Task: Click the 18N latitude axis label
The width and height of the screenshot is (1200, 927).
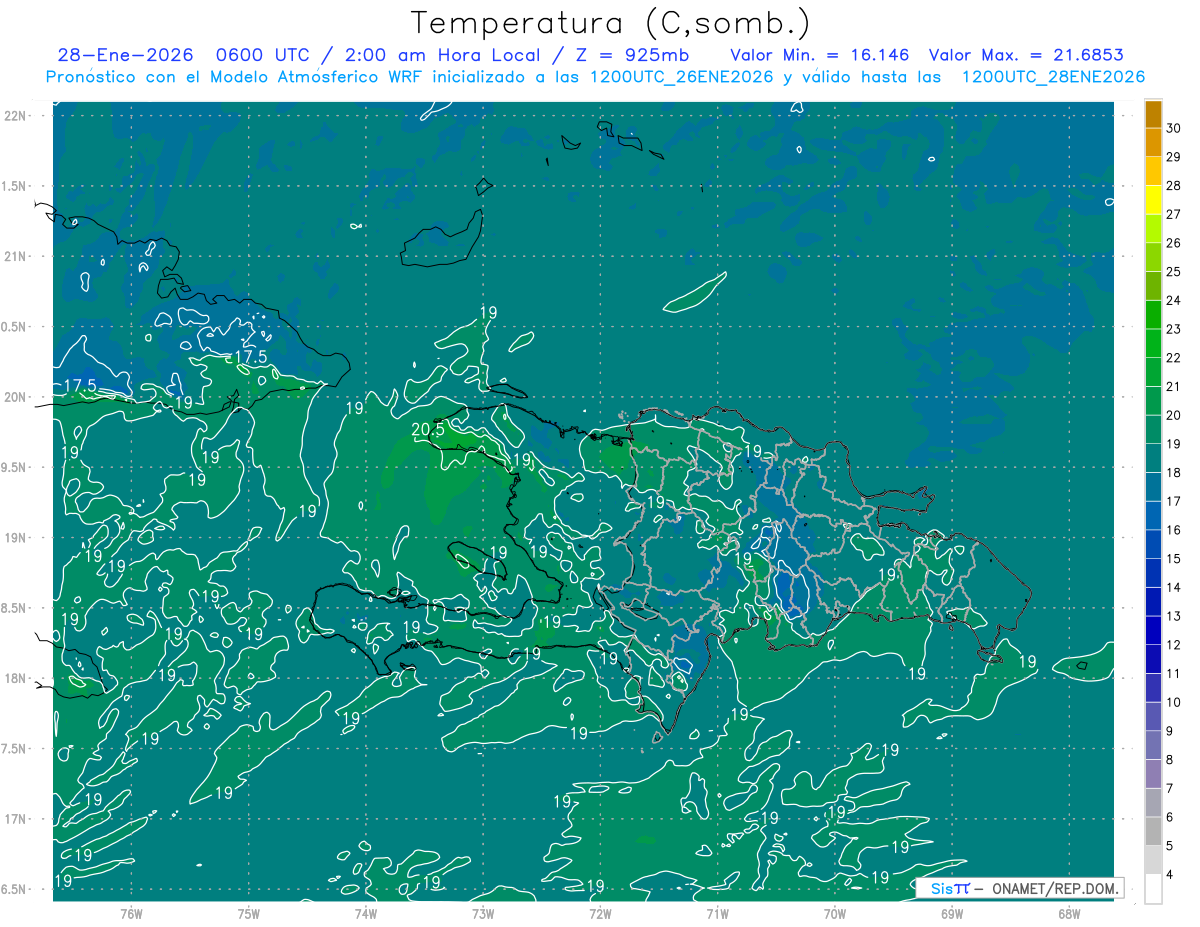Action: 15,678
